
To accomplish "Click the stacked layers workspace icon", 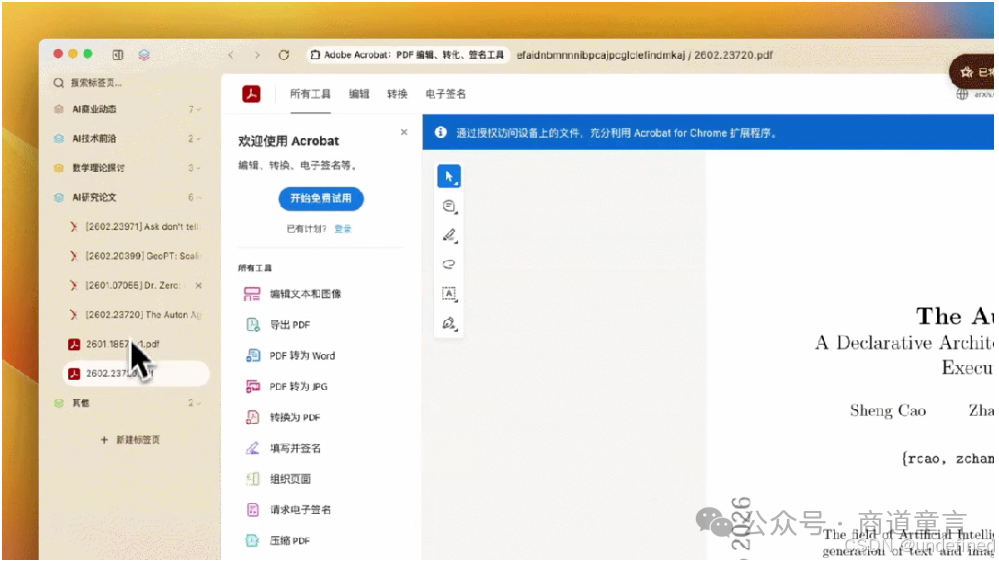I will 144,55.
